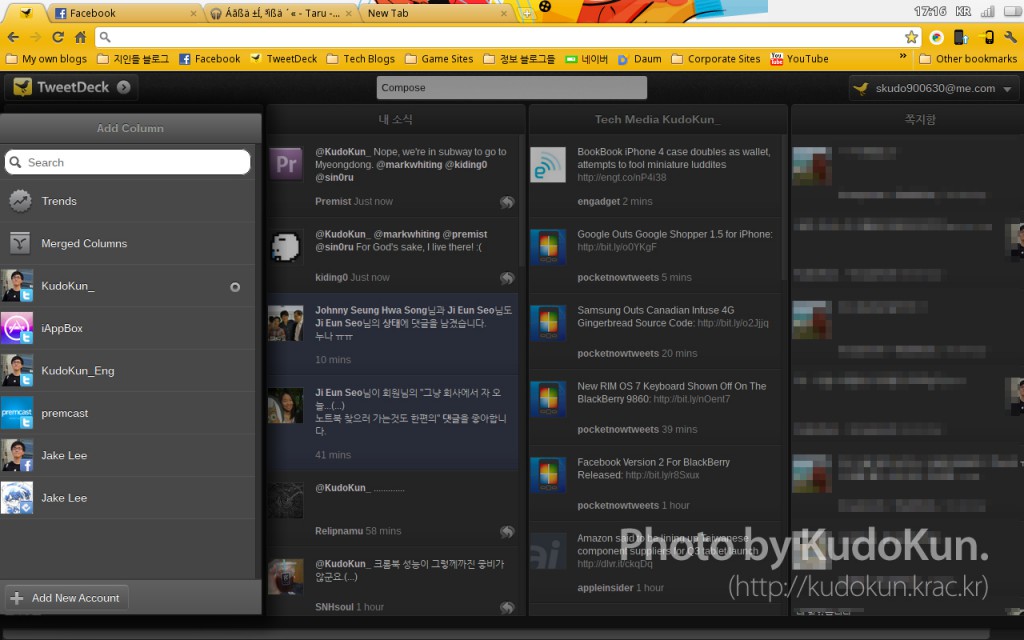Click the phone with blue arrow extension
The width and height of the screenshot is (1024, 640).
[961, 37]
